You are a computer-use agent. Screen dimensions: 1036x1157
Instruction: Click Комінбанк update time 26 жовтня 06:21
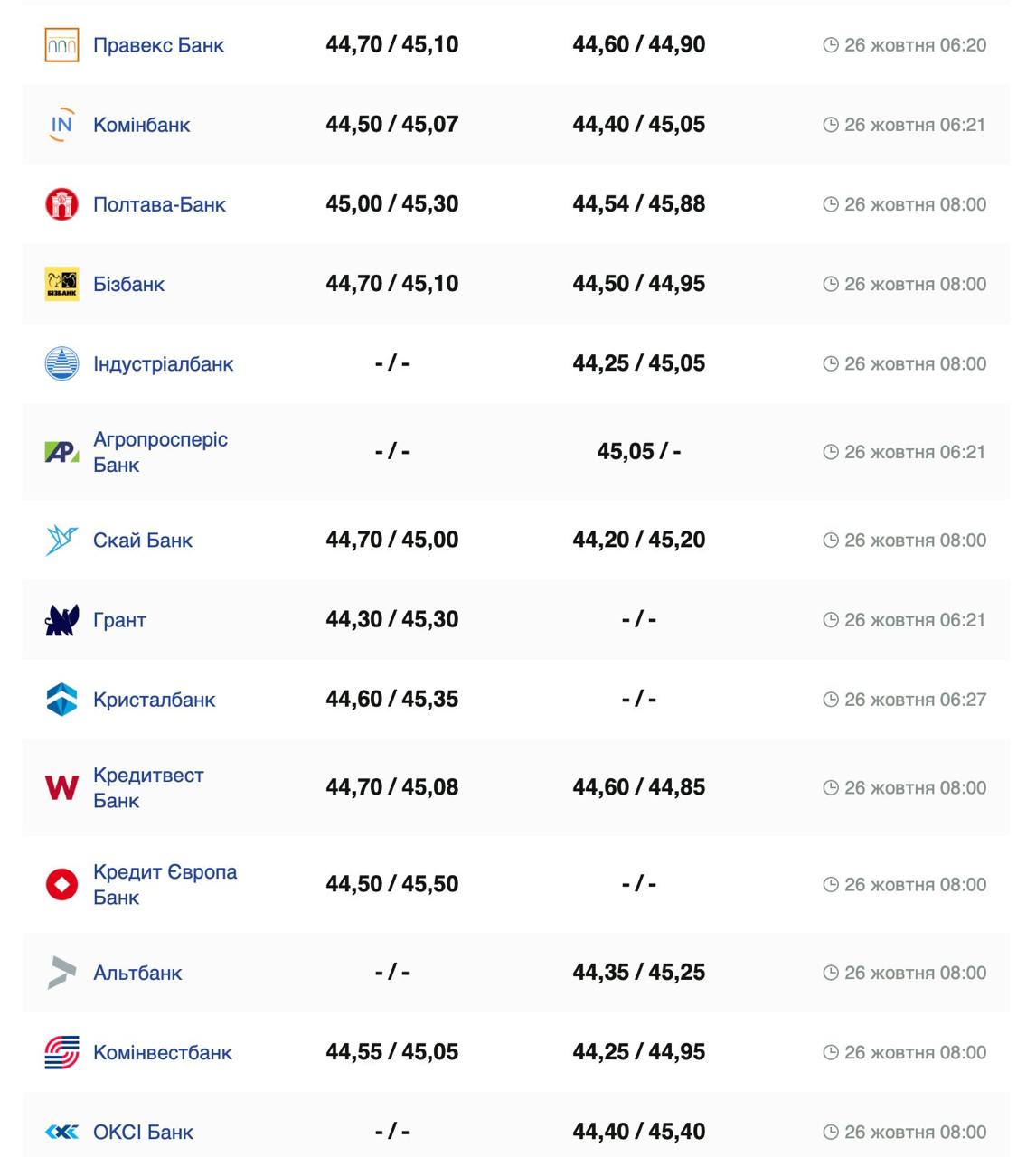click(x=914, y=125)
